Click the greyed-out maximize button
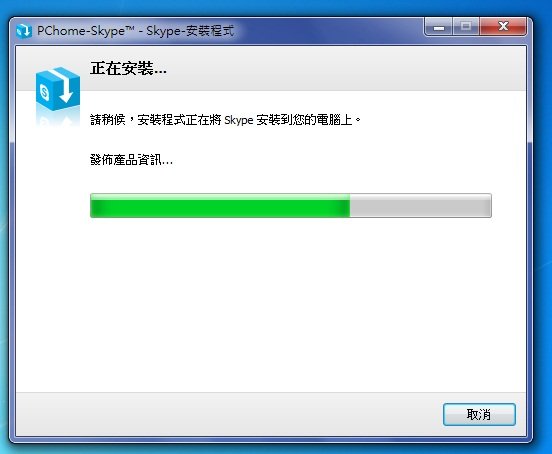Screen dimensions: 552x454 [x=466, y=27]
